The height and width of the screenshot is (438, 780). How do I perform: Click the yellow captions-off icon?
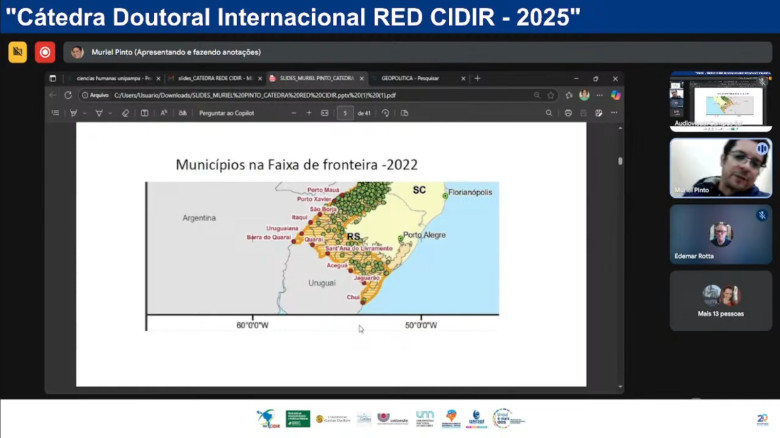coord(17,52)
